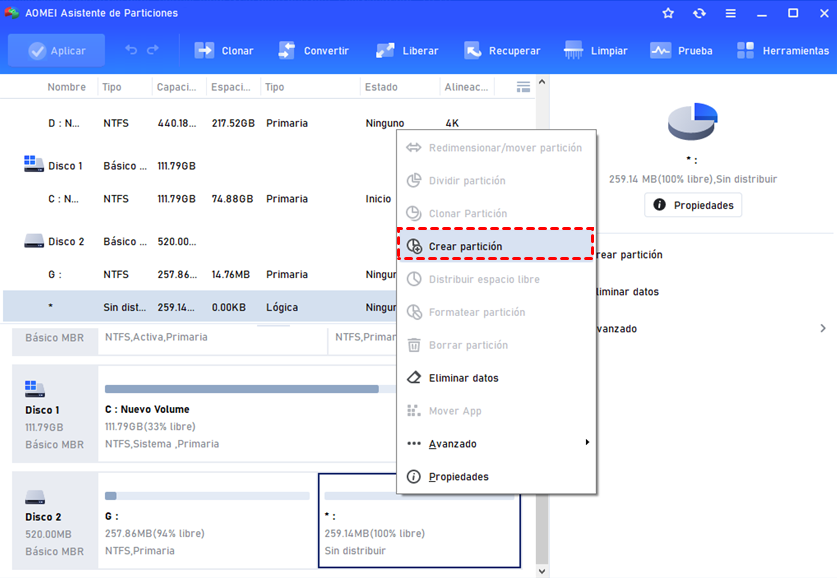The height and width of the screenshot is (578, 837).
Task: Select the C: NTFS partition row
Action: point(201,199)
